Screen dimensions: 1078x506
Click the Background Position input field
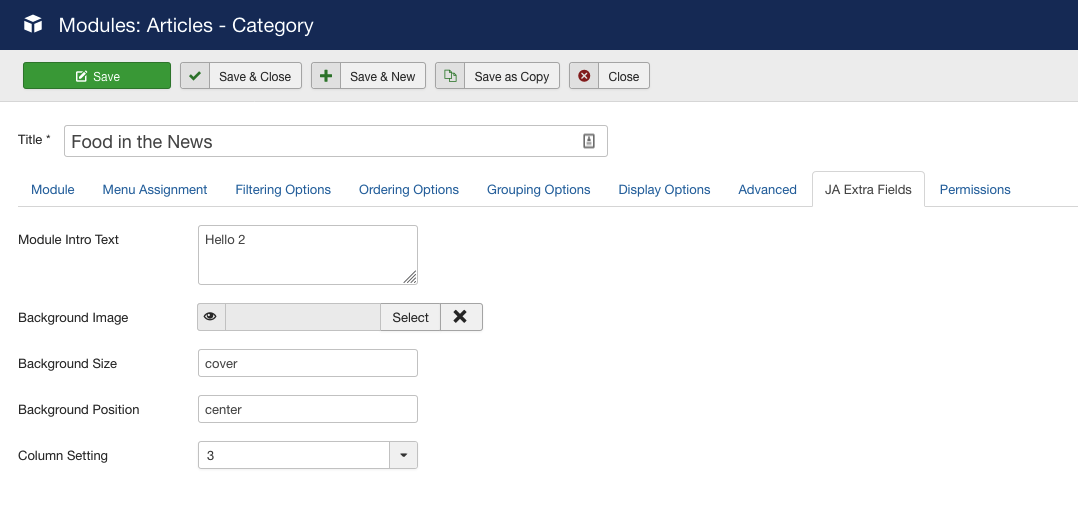307,409
